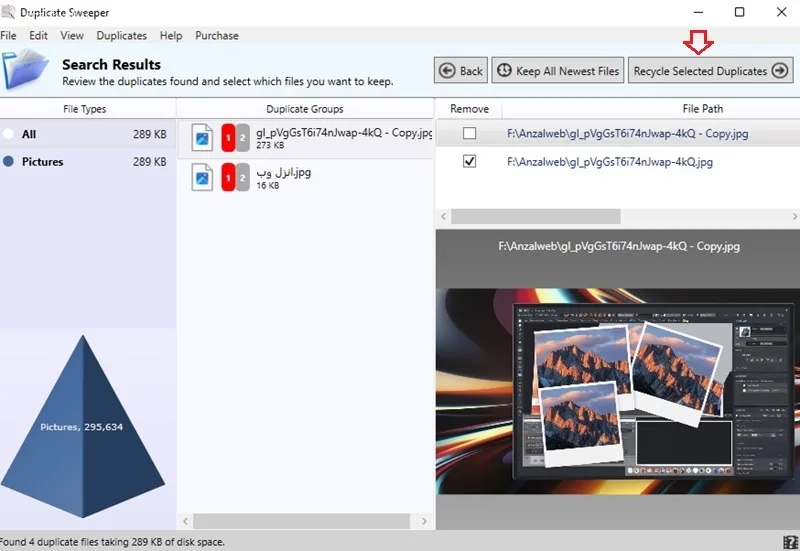Click the help icon in status bar
The image size is (800, 551).
(x=790, y=542)
